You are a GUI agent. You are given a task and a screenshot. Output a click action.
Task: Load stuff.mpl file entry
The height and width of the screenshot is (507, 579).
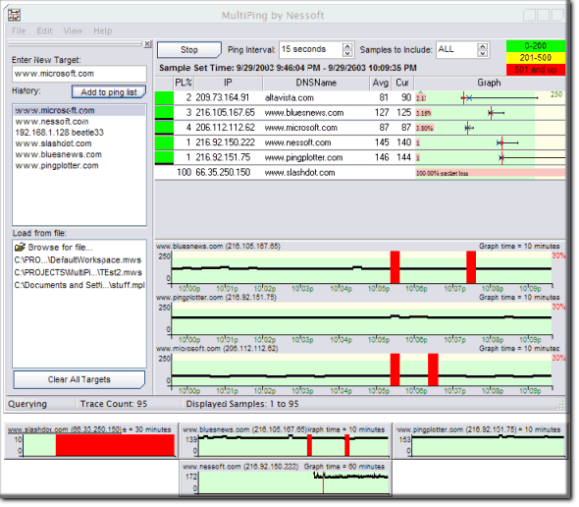pyautogui.click(x=79, y=285)
